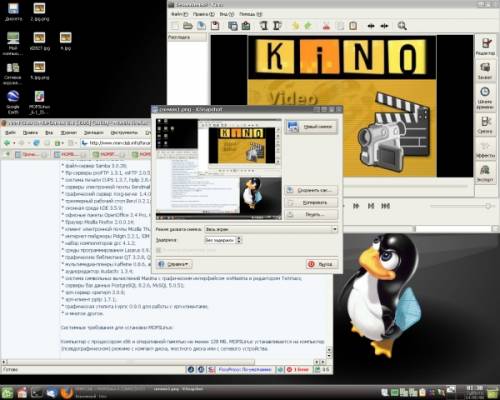Click the Back arrow in Firefox toolbar
The image size is (500, 400).
pos(7,143)
